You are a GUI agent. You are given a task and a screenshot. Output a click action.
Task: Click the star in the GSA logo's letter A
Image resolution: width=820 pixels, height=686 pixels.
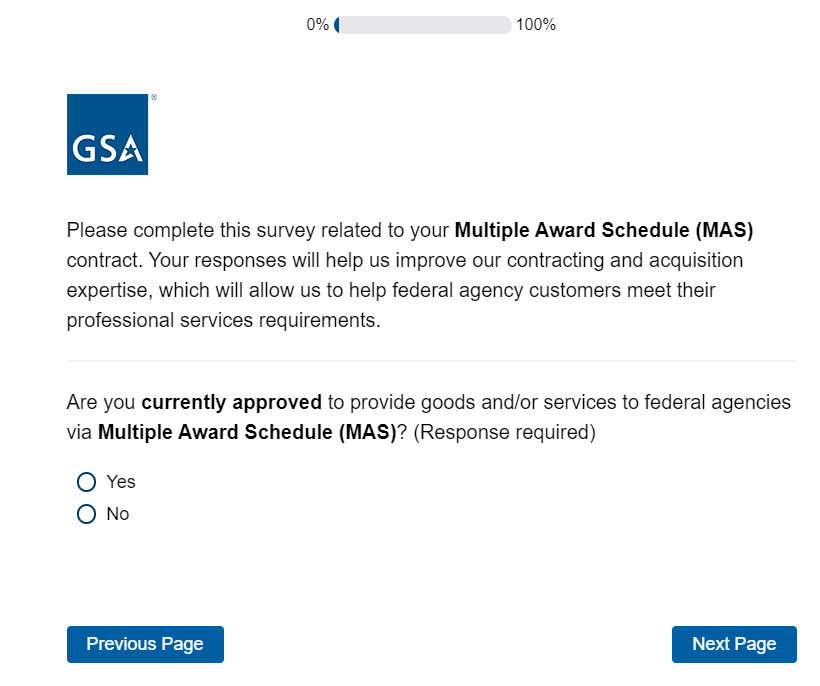(132, 153)
